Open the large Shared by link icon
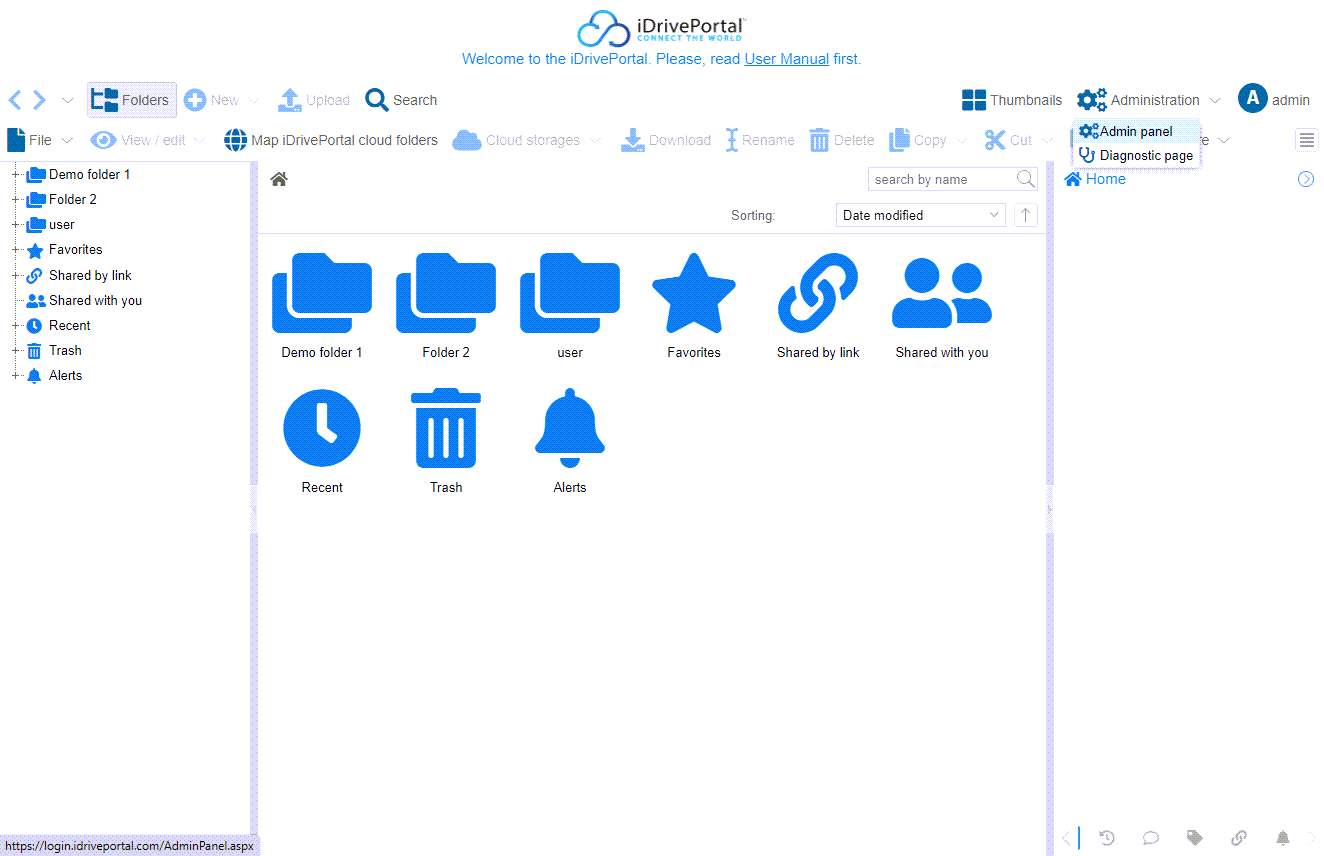 pos(818,293)
